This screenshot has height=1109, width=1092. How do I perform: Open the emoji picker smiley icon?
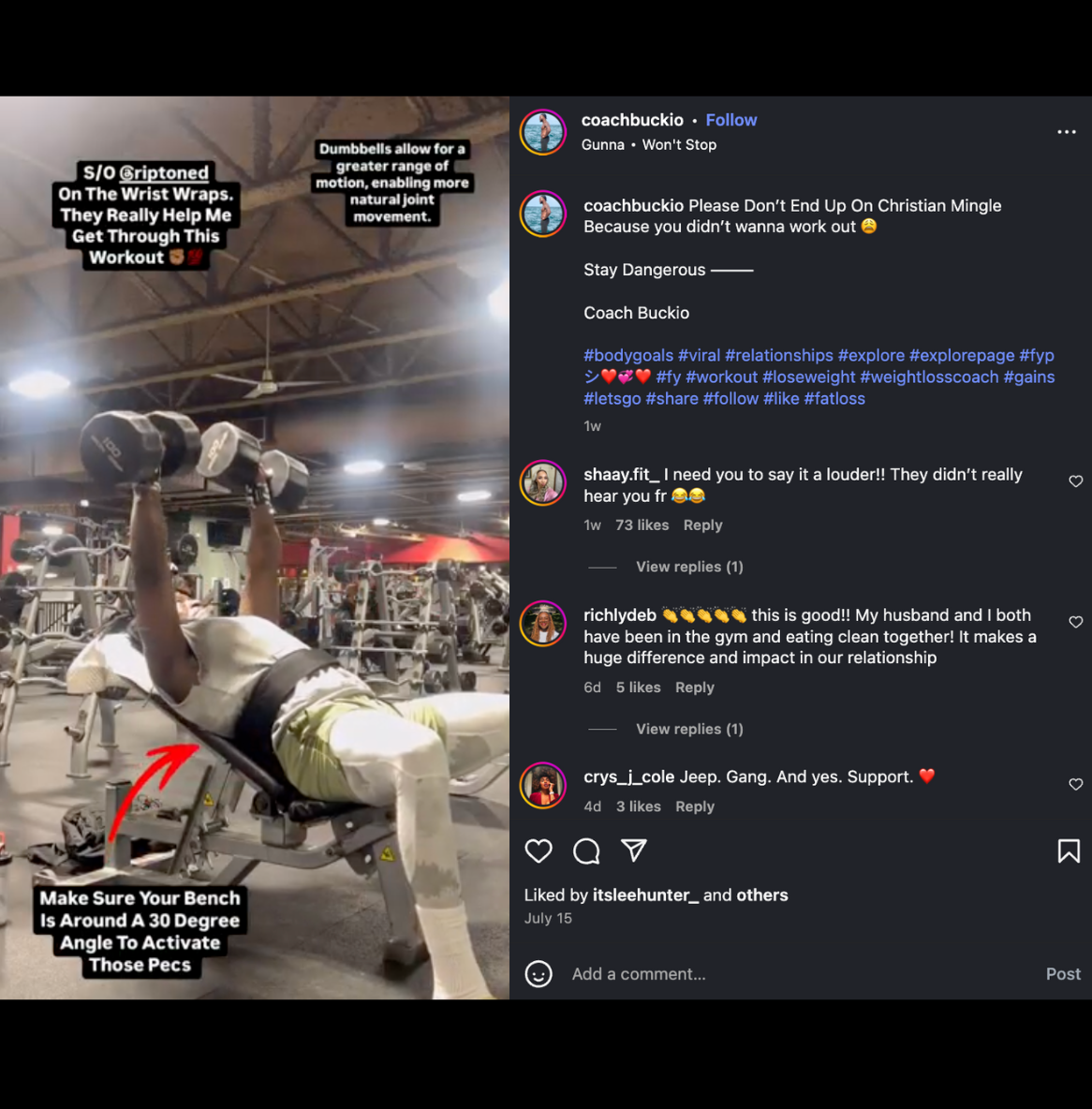point(539,974)
